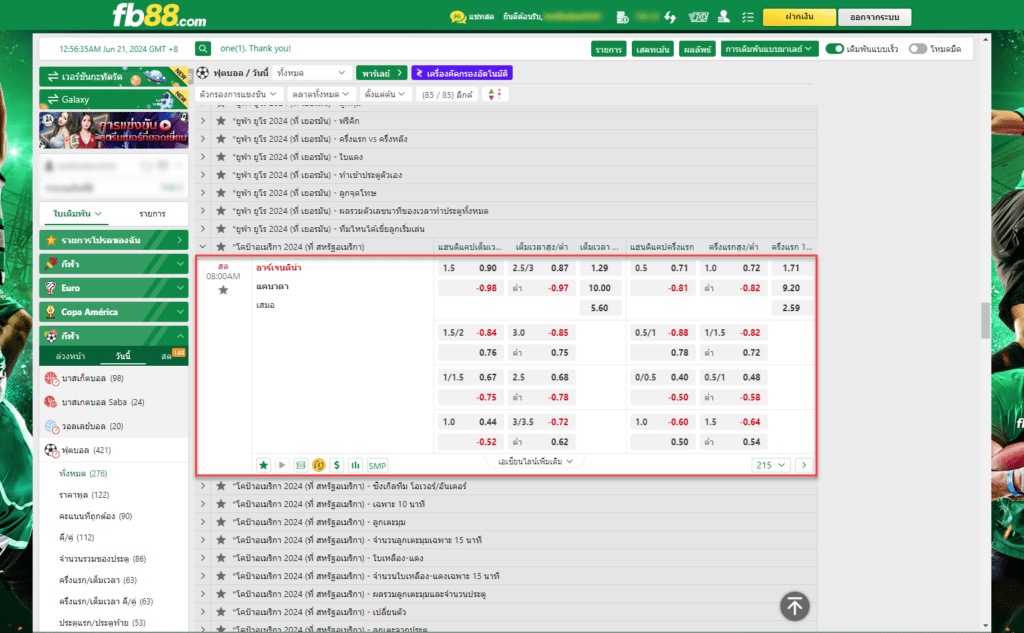Click the page's vertical scrollbar thumb

[x=985, y=320]
